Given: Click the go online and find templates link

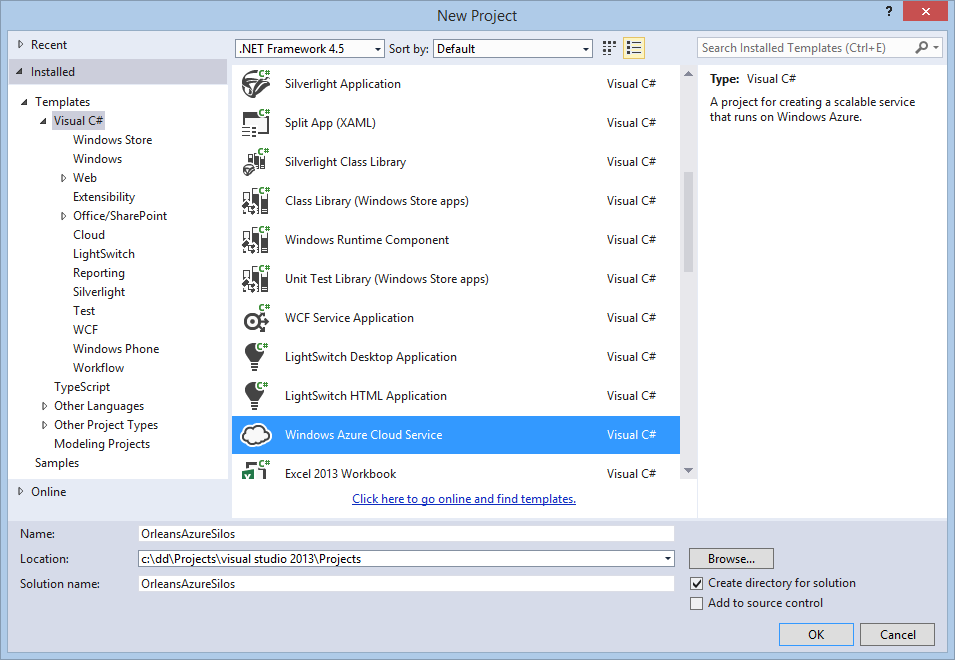Looking at the screenshot, I should 464,498.
